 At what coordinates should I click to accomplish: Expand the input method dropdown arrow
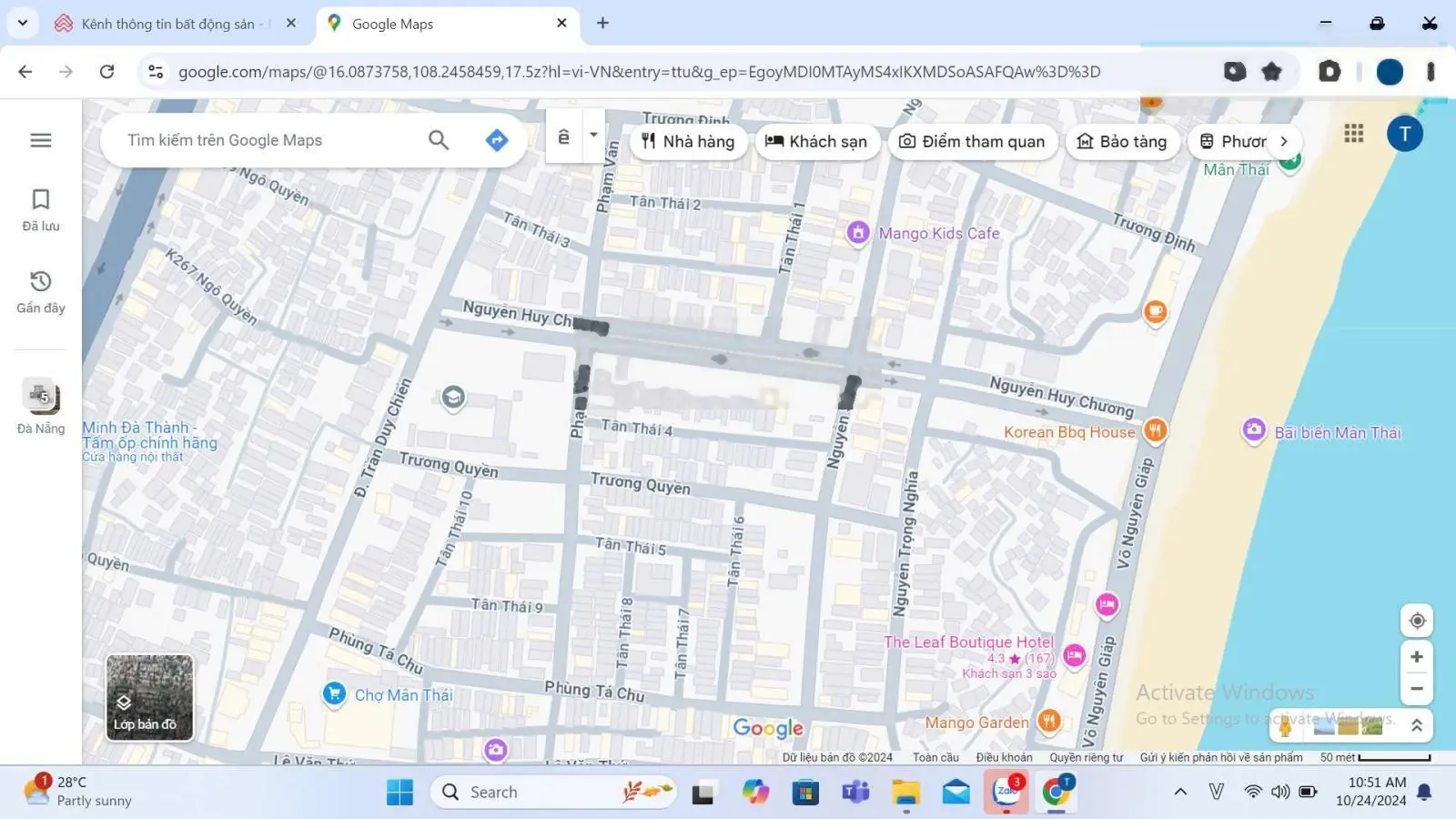[593, 136]
